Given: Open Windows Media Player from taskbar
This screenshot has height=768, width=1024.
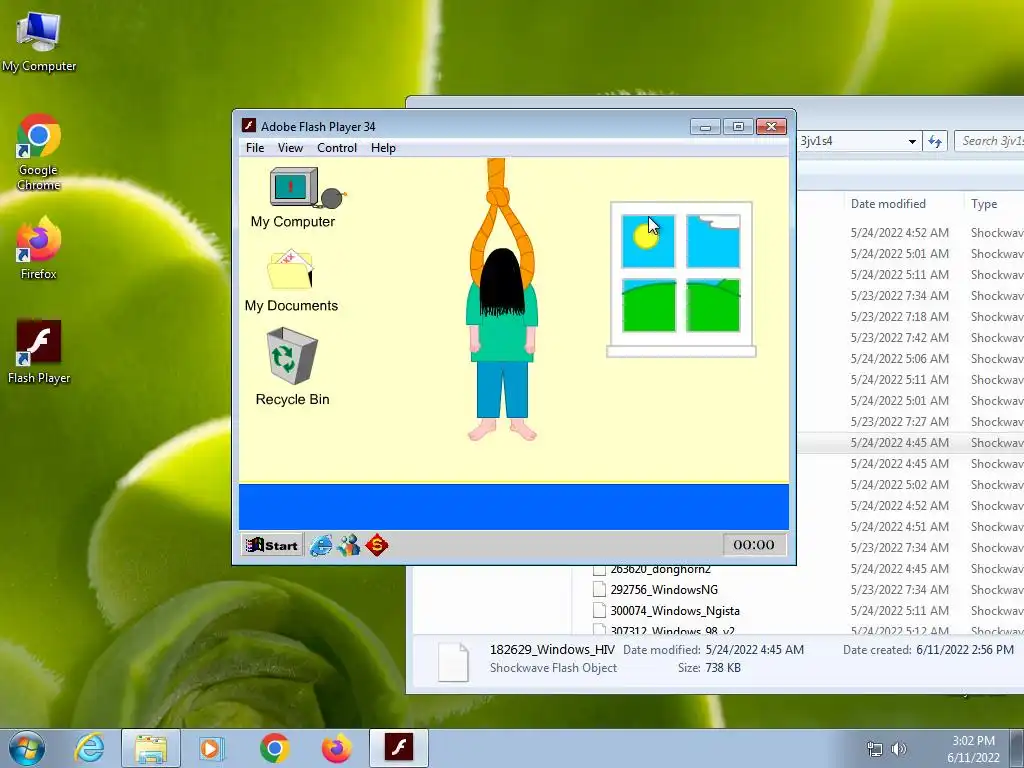Looking at the screenshot, I should tap(211, 748).
